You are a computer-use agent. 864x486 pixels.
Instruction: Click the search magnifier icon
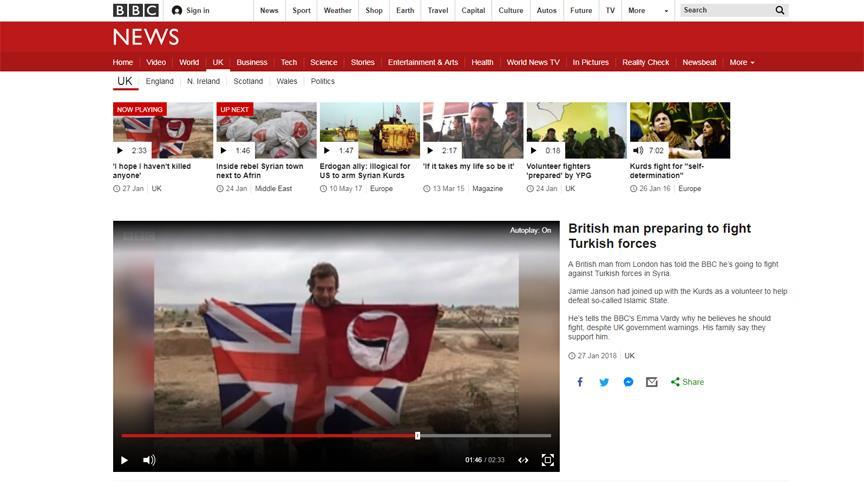click(780, 10)
